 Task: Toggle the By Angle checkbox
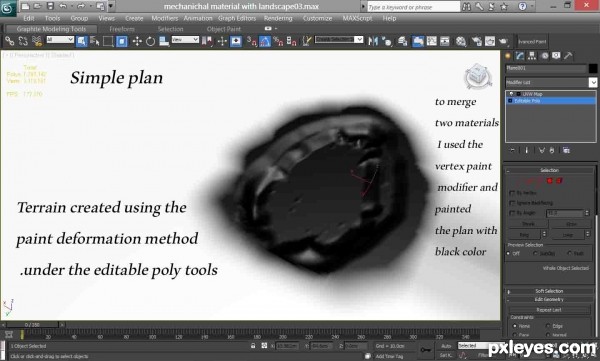click(x=512, y=212)
